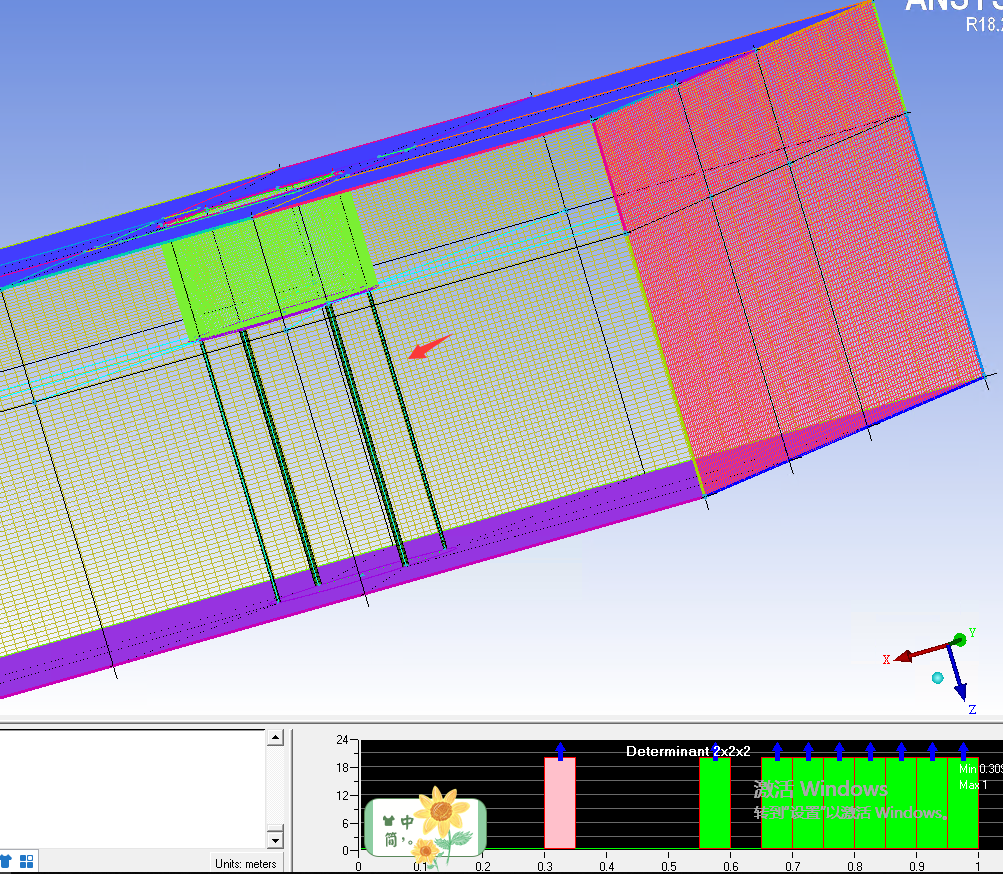
Task: Select the green histogram bar at 0.95–1
Action: [x=962, y=803]
